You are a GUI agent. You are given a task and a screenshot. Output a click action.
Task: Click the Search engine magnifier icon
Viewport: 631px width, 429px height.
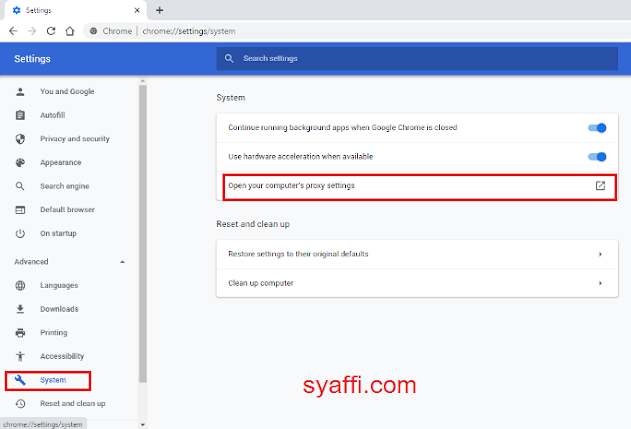20,186
